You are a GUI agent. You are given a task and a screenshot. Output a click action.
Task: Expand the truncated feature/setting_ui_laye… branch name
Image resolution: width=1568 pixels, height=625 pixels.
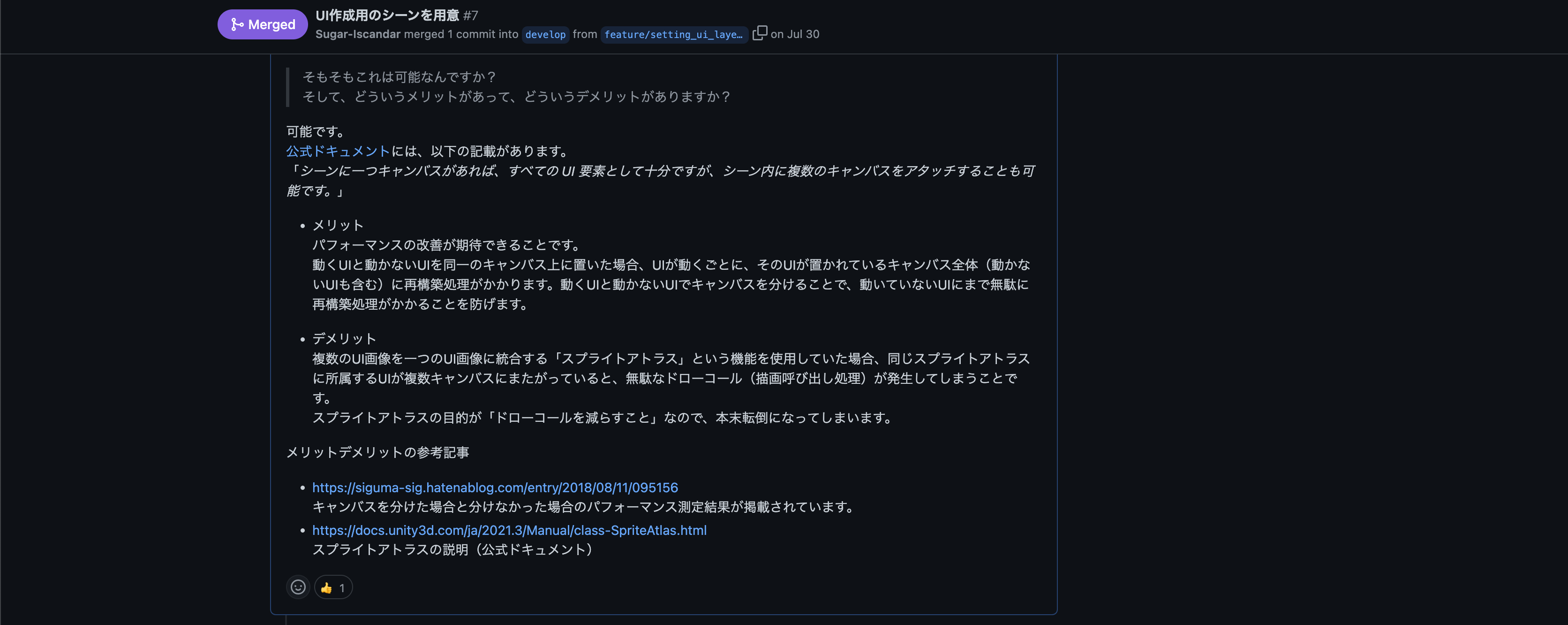coord(674,35)
